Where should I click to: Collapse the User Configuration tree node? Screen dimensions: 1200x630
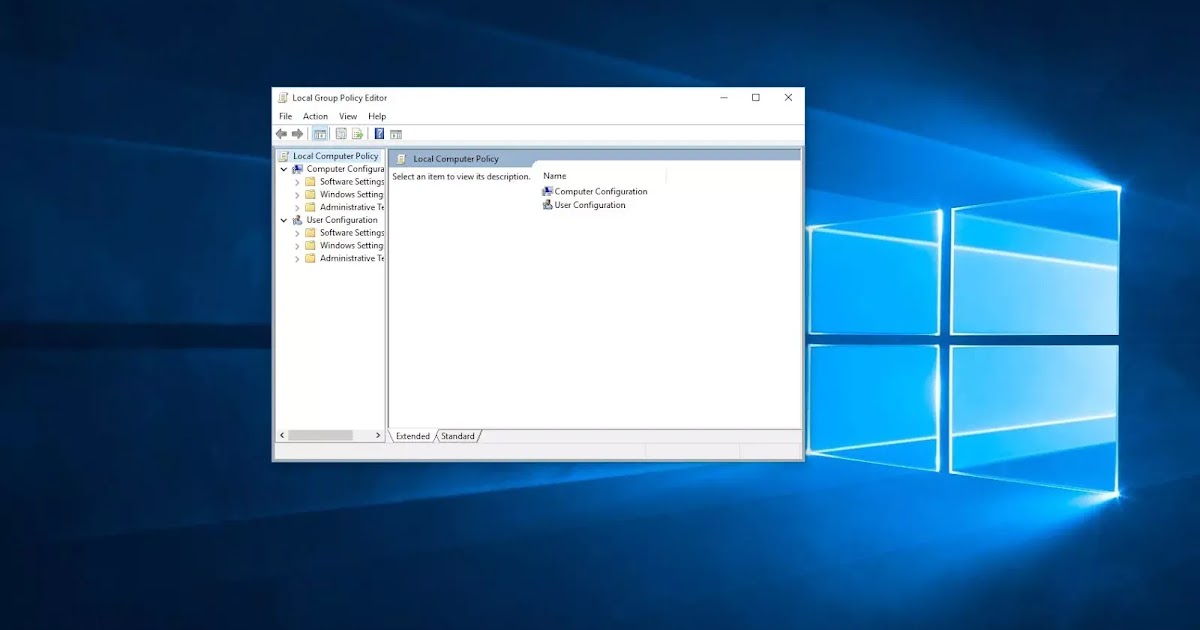tap(284, 220)
